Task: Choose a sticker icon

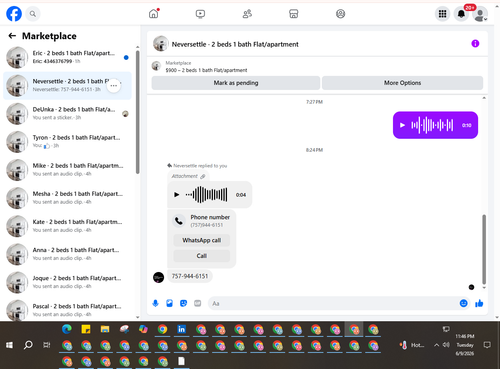Action: tap(183, 303)
